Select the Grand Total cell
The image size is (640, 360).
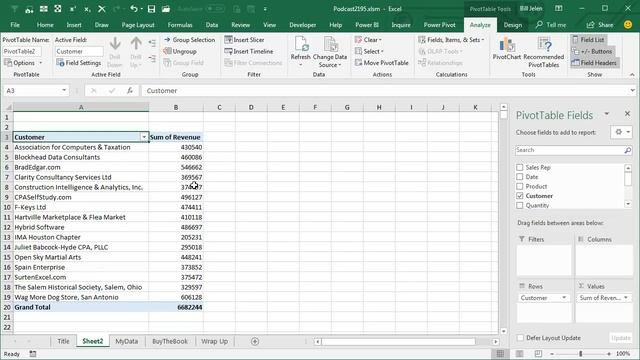[81, 307]
